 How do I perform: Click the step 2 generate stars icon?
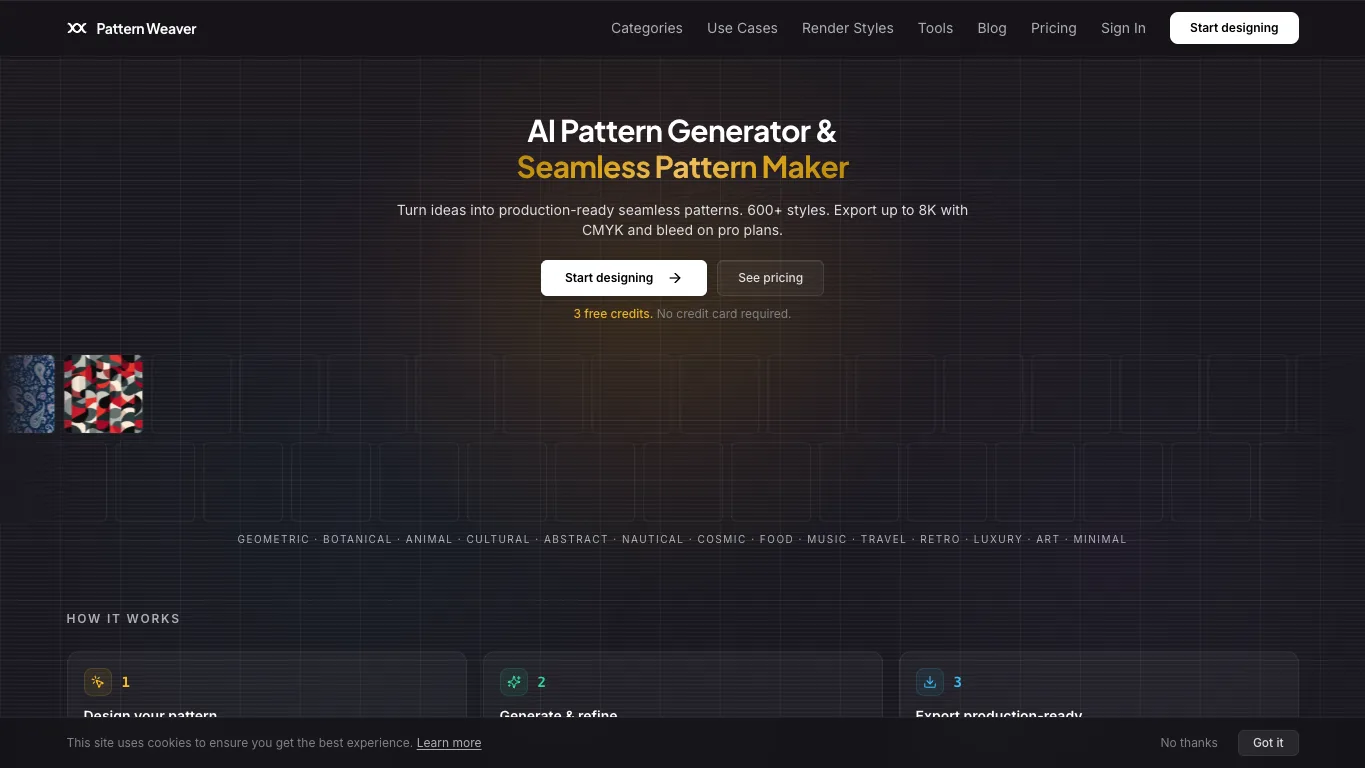coord(514,682)
